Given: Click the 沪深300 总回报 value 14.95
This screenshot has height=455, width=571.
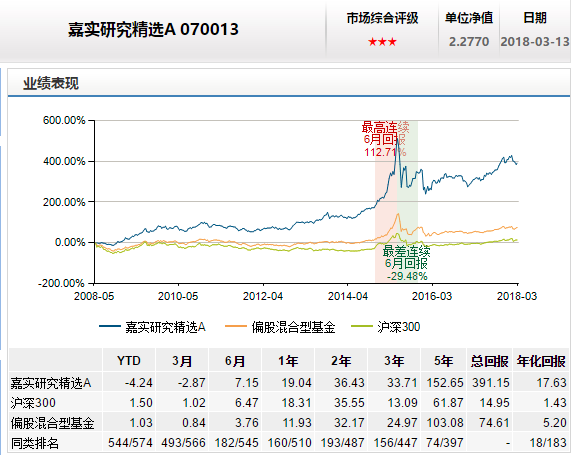Looking at the screenshot, I should pos(495,403).
